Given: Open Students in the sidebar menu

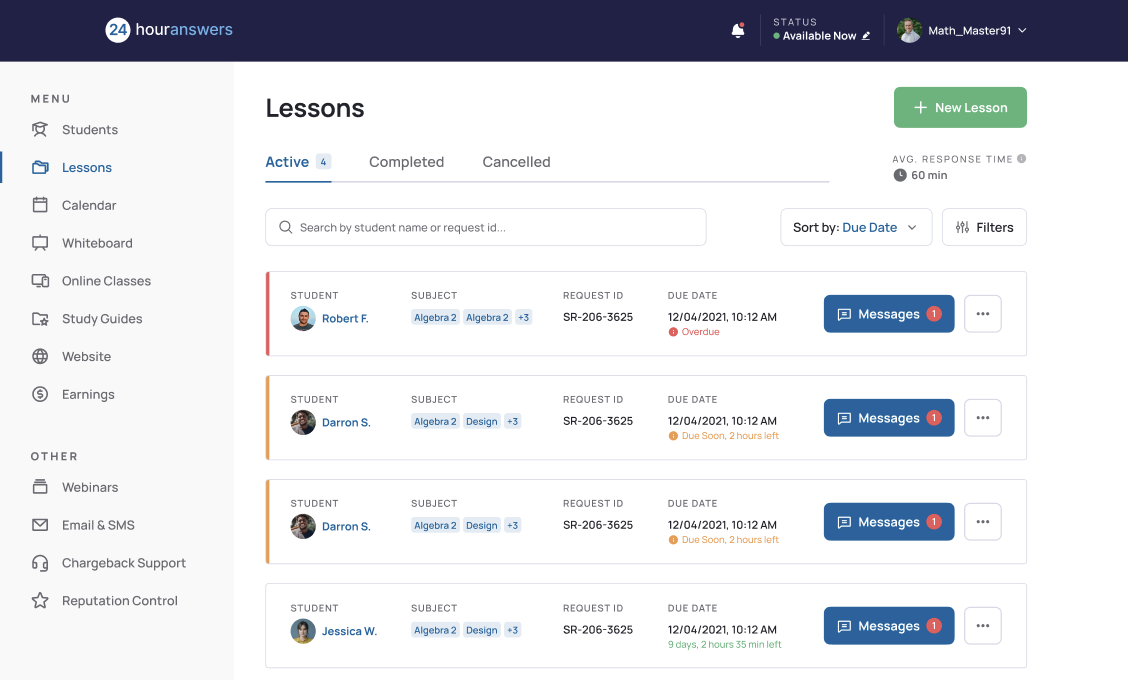Looking at the screenshot, I should coord(89,130).
